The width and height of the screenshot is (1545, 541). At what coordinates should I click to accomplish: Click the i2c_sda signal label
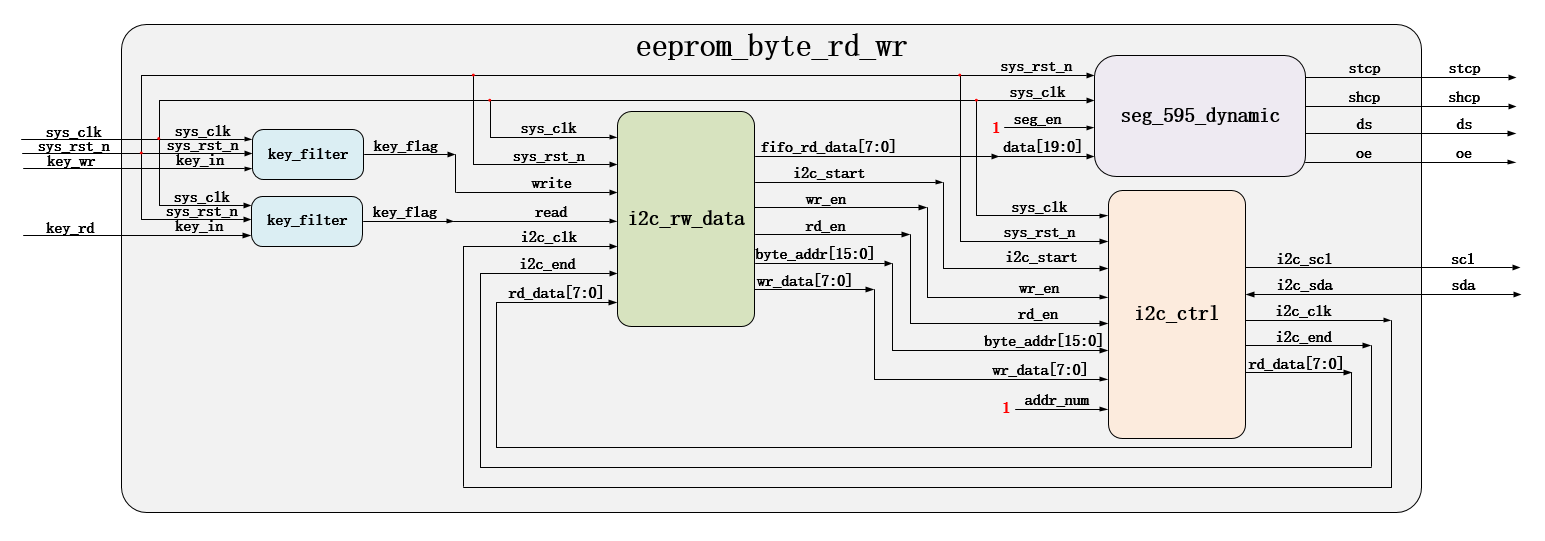coord(1304,286)
